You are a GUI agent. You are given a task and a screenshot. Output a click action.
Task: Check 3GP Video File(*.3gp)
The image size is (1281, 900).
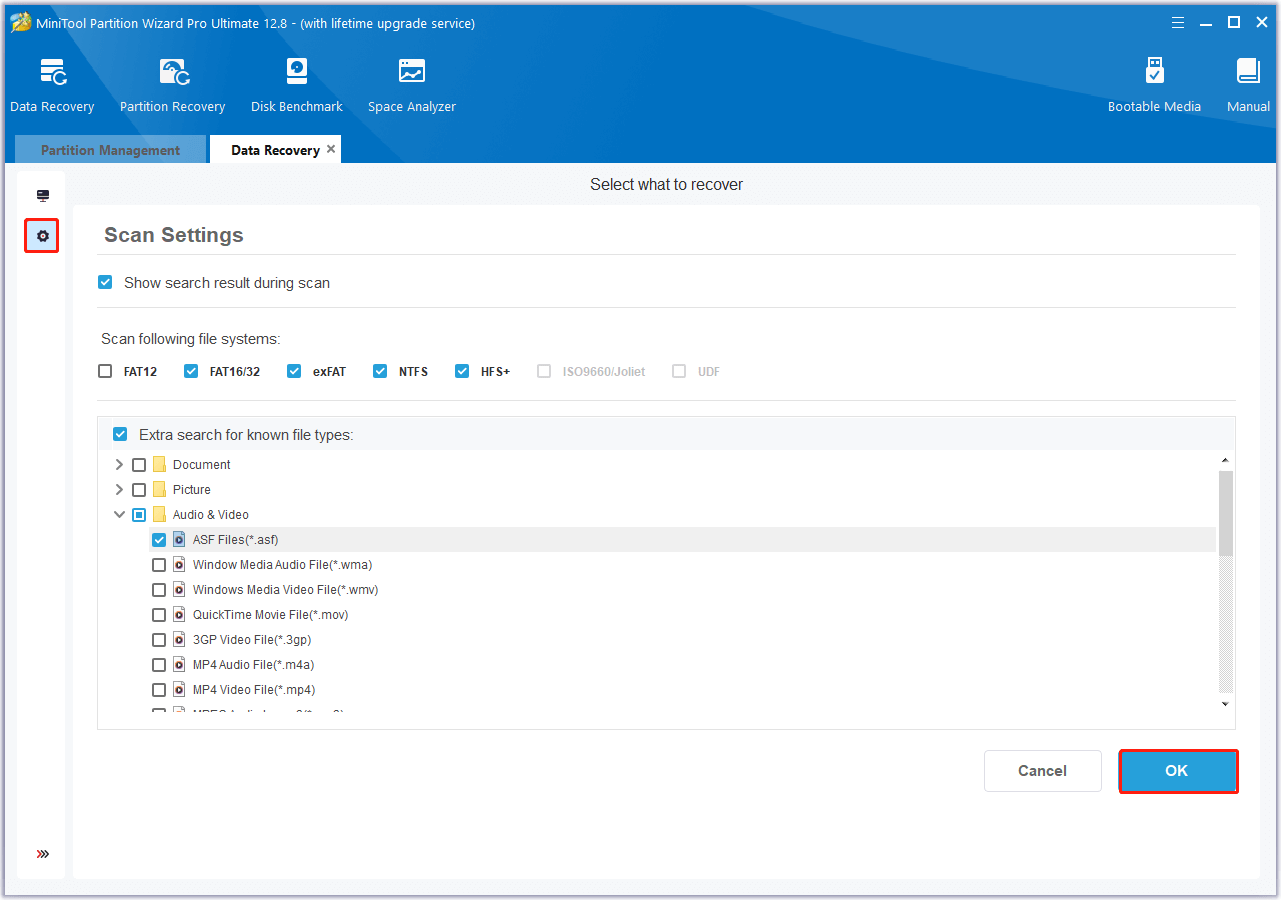pyautogui.click(x=159, y=639)
